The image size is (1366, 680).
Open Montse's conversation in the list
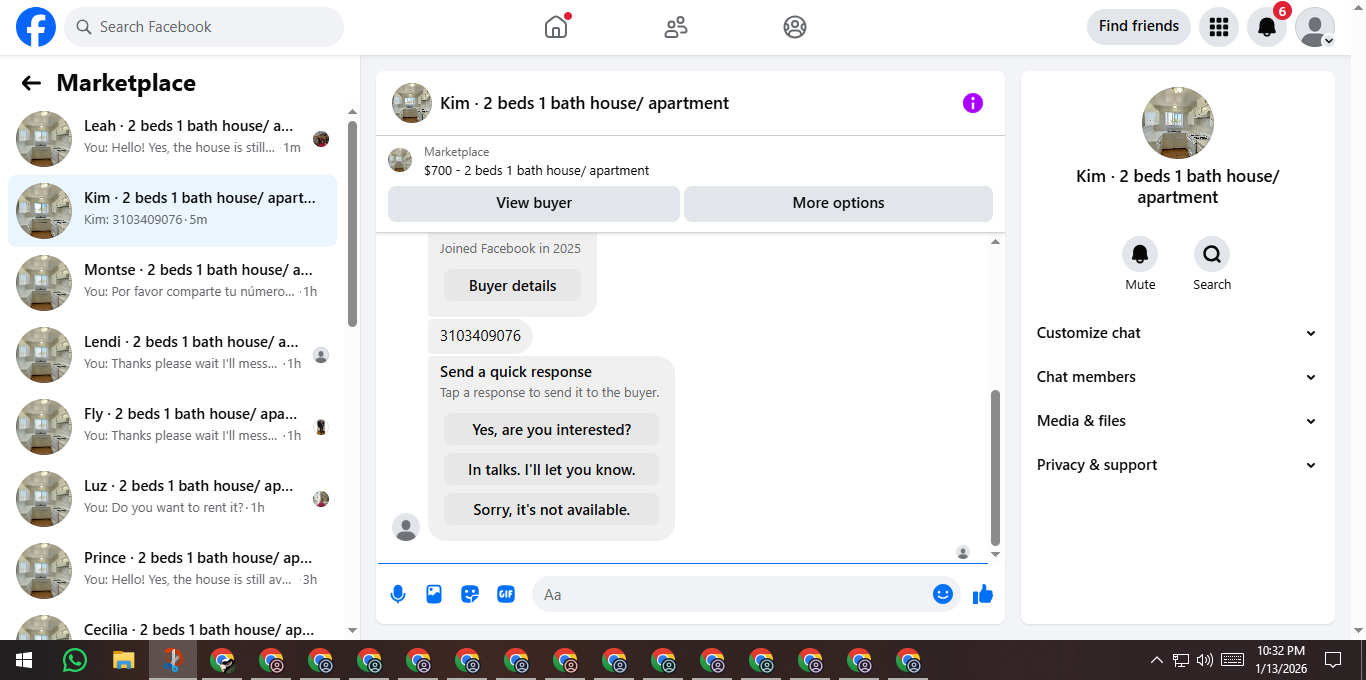[x=172, y=282]
